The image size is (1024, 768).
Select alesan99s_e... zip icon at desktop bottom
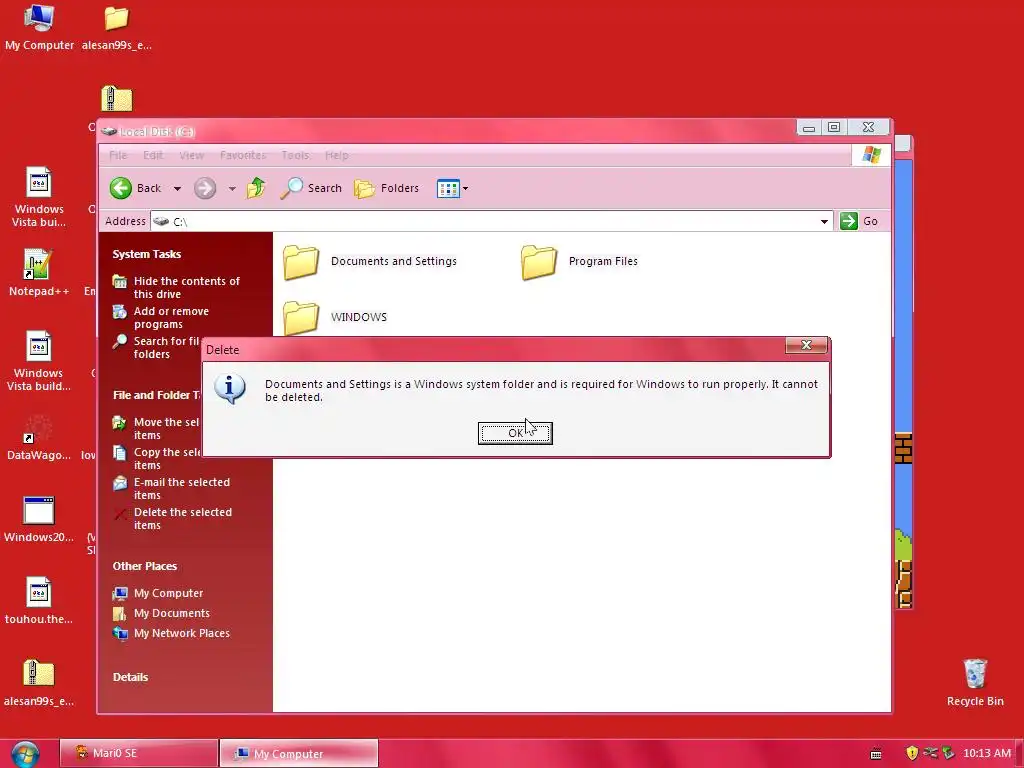(39, 683)
